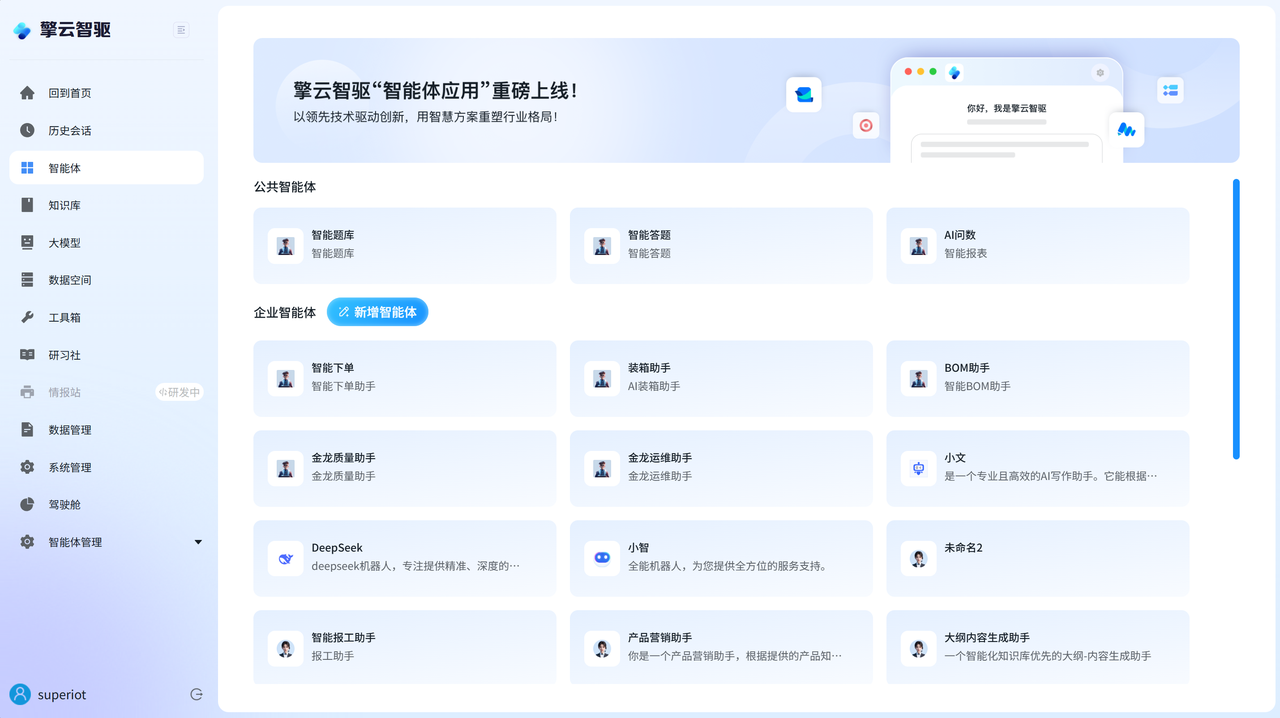The image size is (1280, 718).
Task: Expand the 智能体管理 menu chevron
Action: click(x=197, y=541)
